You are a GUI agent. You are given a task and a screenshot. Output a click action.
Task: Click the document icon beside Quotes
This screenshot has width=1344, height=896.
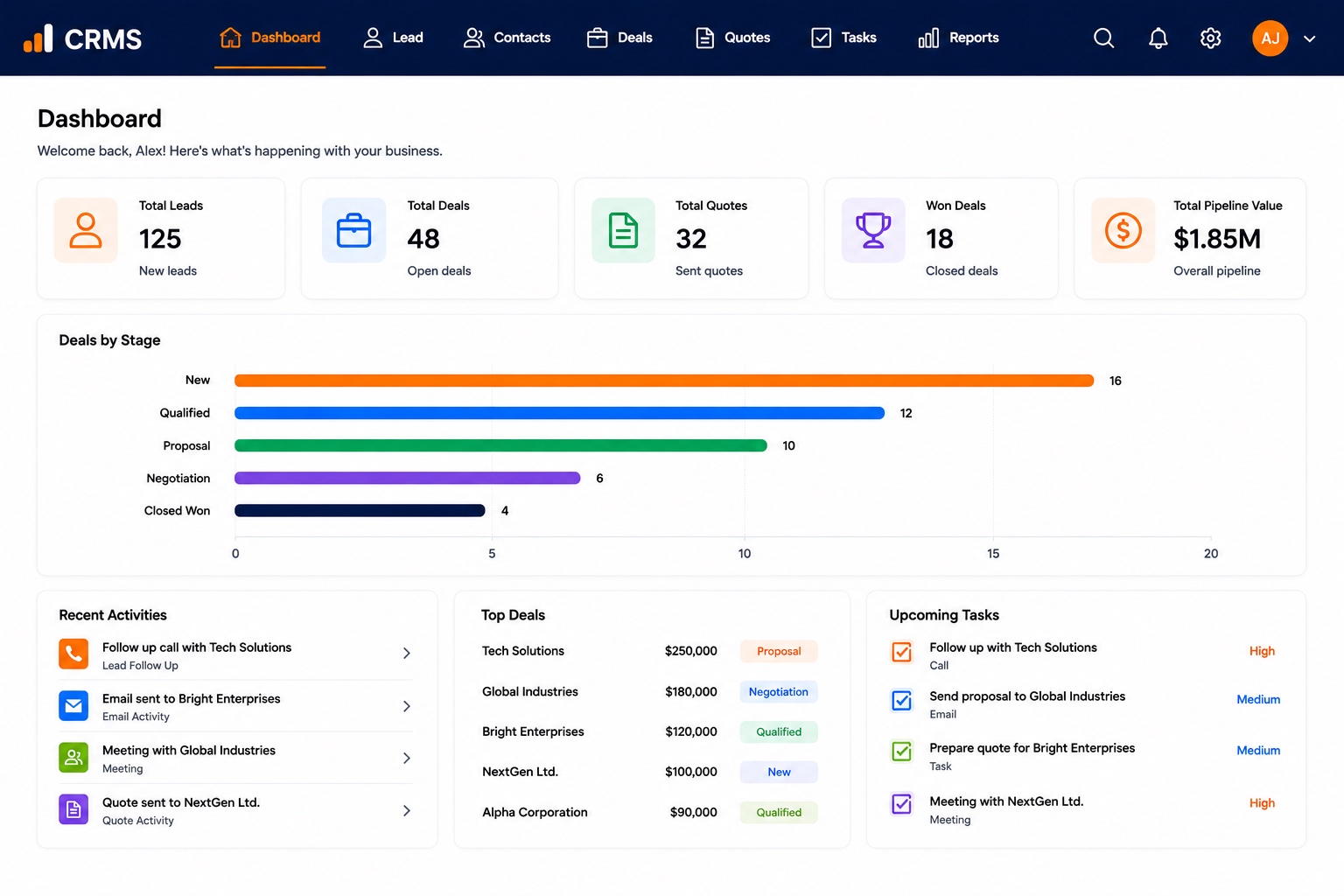704,38
